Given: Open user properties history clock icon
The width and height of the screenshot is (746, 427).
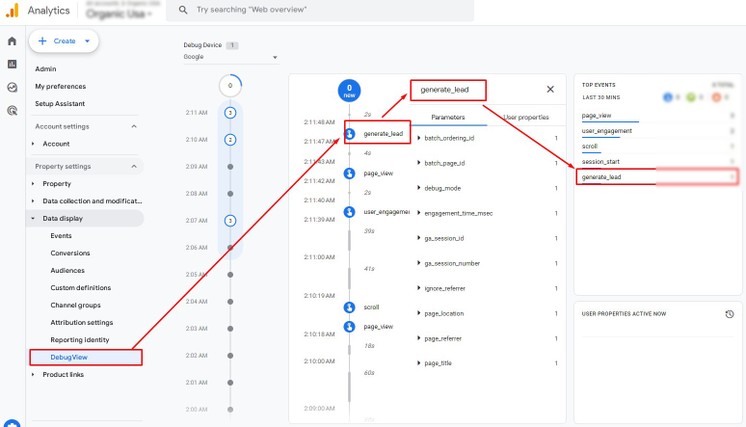Looking at the screenshot, I should coord(729,314).
